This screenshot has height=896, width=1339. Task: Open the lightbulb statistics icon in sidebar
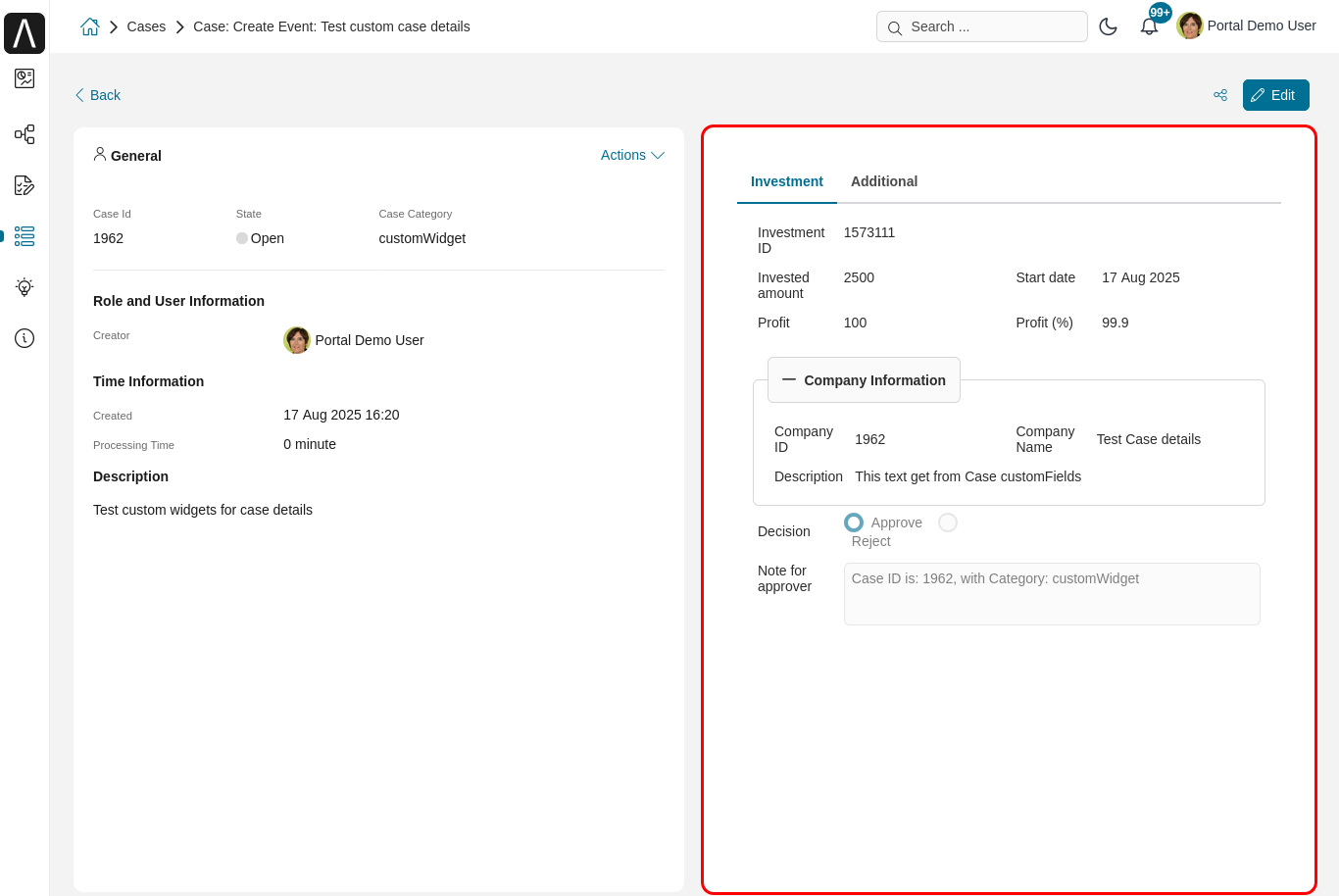point(25,287)
